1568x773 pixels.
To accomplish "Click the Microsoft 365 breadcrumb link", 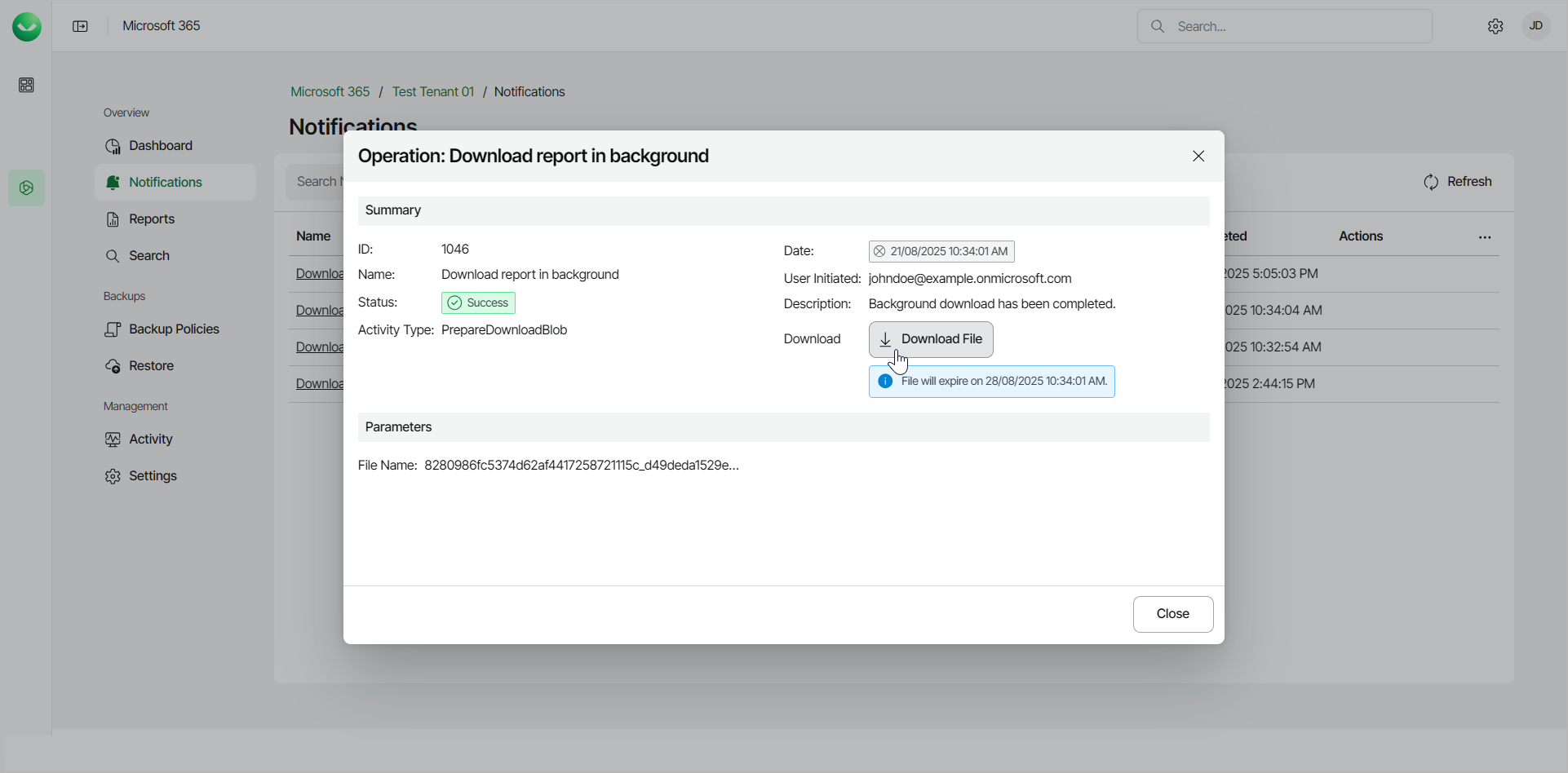I will tap(330, 92).
